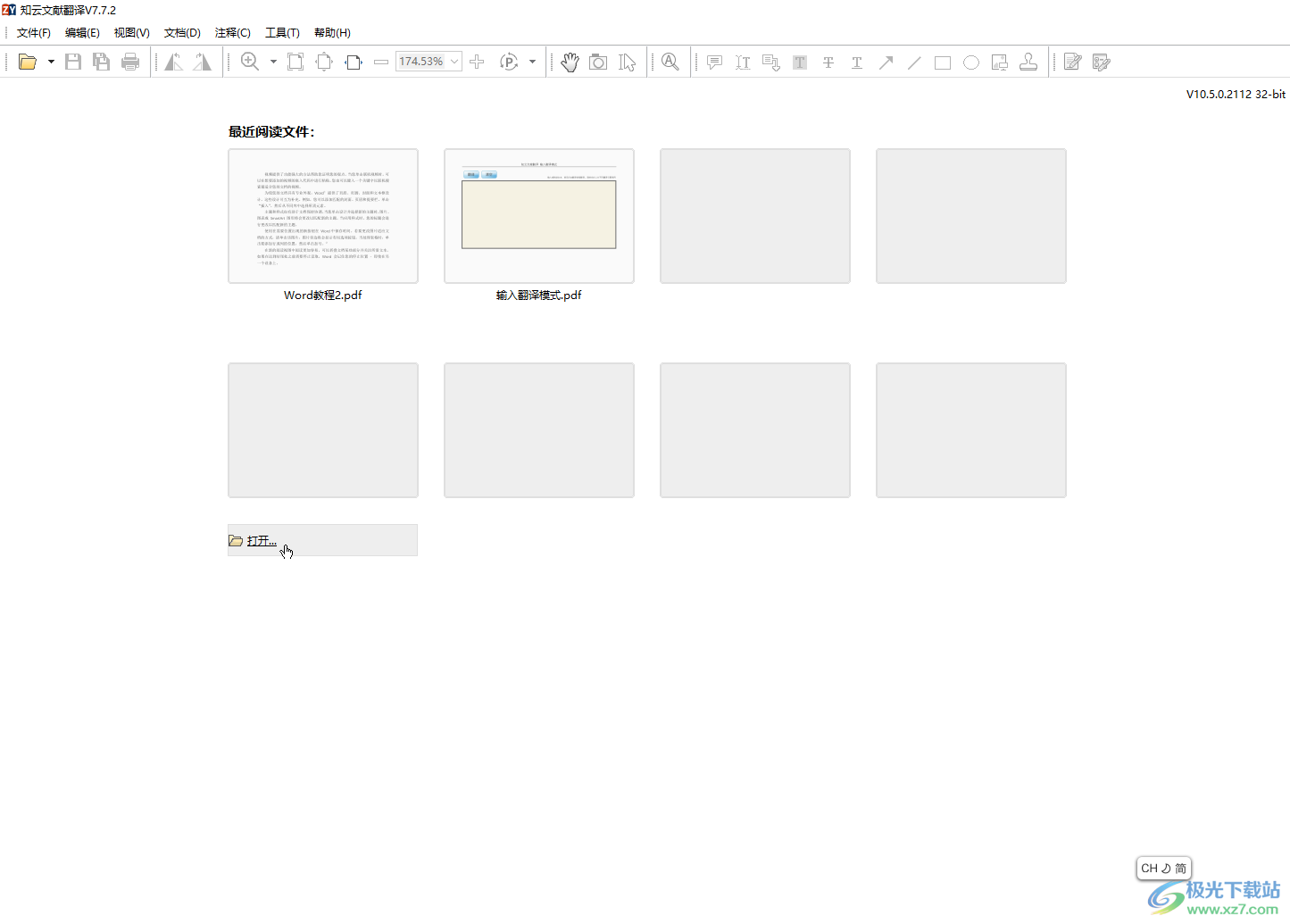
Task: Expand the page layout dropdown arrow
Action: click(533, 62)
